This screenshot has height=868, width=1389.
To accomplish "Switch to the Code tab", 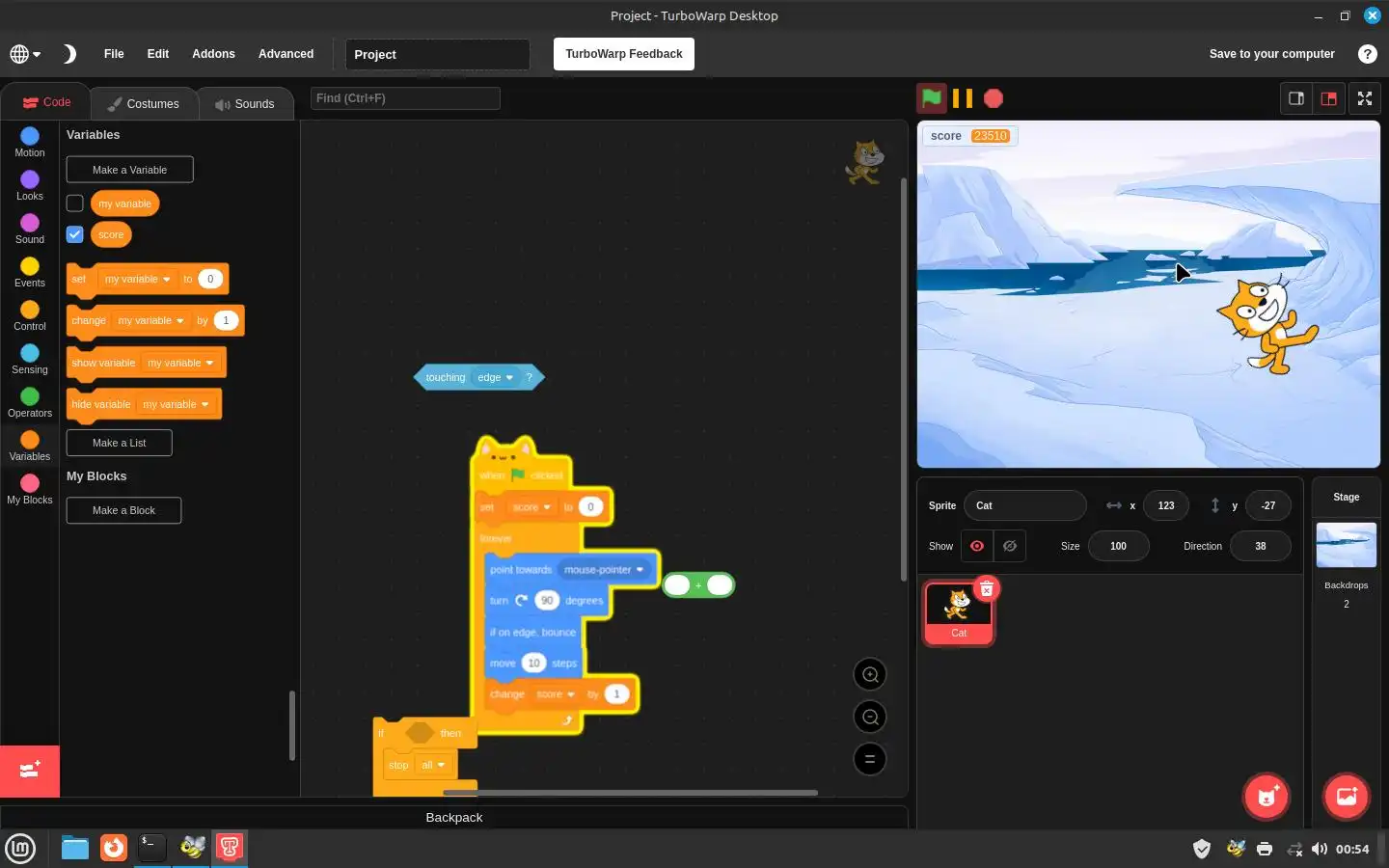I will pyautogui.click(x=46, y=102).
